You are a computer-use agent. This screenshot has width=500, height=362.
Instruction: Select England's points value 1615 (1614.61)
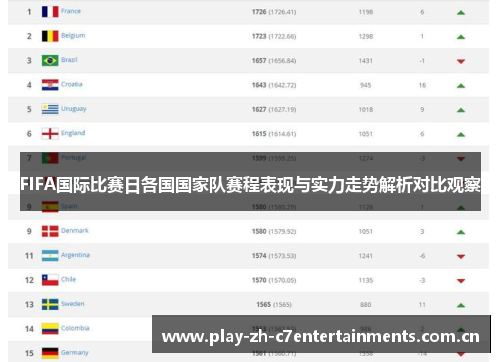(274, 134)
